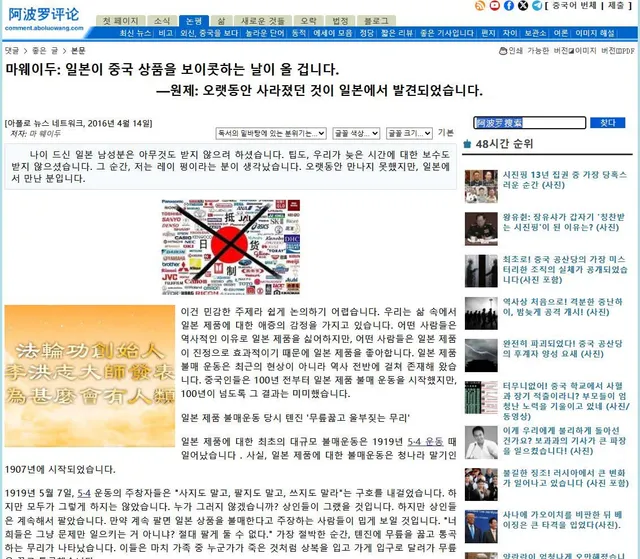The image size is (640, 559).
Task: Click the author name 마 웨이두
Action: pyautogui.click(x=43, y=133)
